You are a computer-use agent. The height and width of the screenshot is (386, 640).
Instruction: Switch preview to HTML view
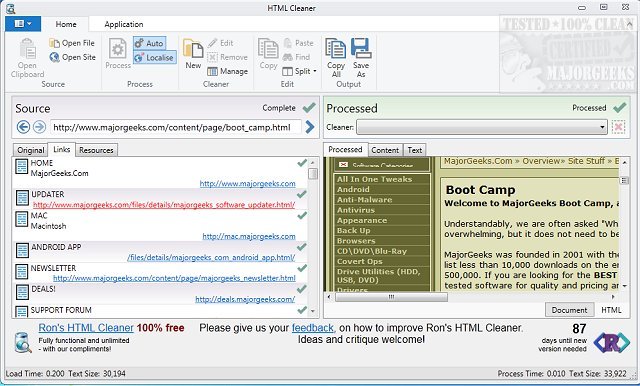611,310
